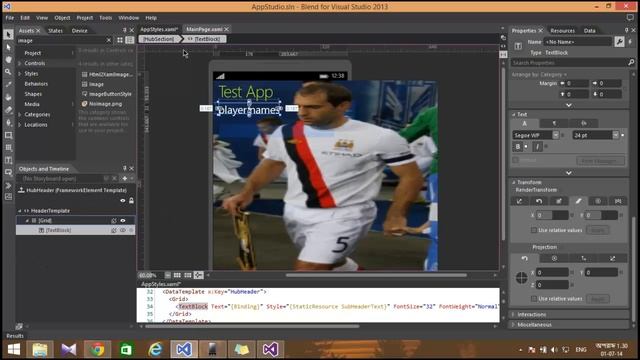
Task: Switch to the States tab
Action: coord(55,31)
